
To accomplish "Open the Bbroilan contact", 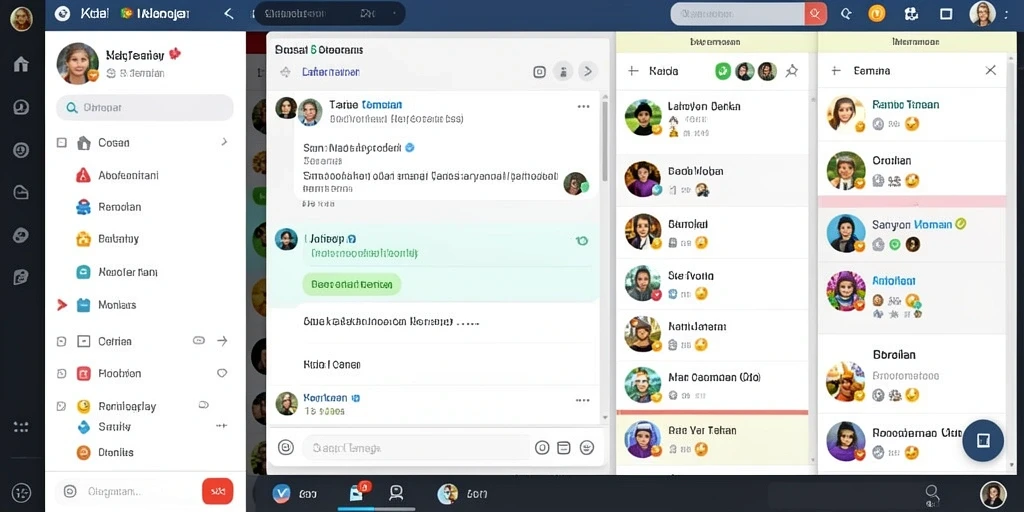I will point(912,375).
